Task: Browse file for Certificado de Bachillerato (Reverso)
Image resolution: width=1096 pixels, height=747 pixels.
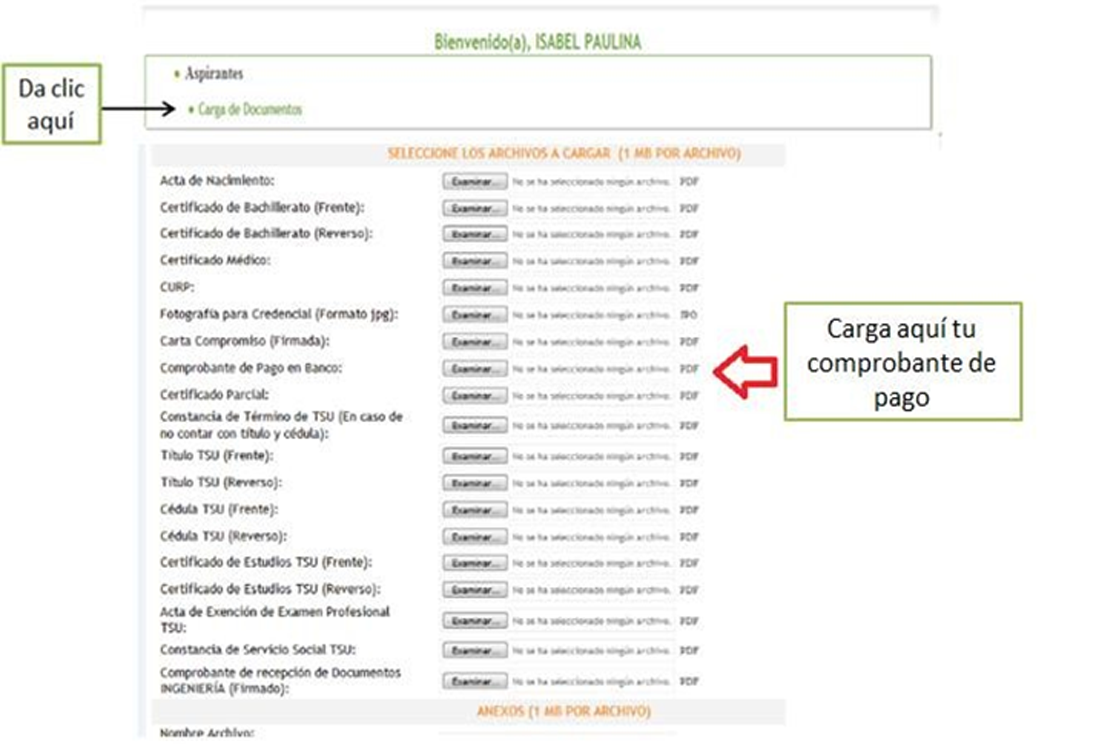Action: coord(474,234)
